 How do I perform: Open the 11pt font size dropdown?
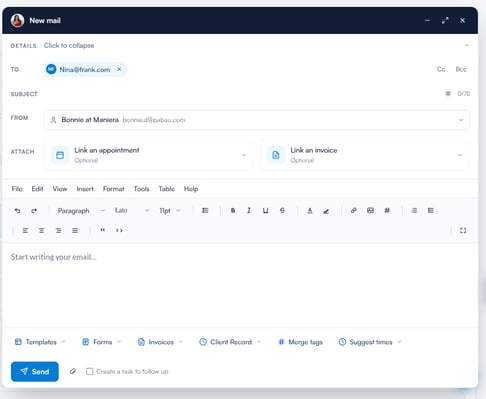(170, 211)
